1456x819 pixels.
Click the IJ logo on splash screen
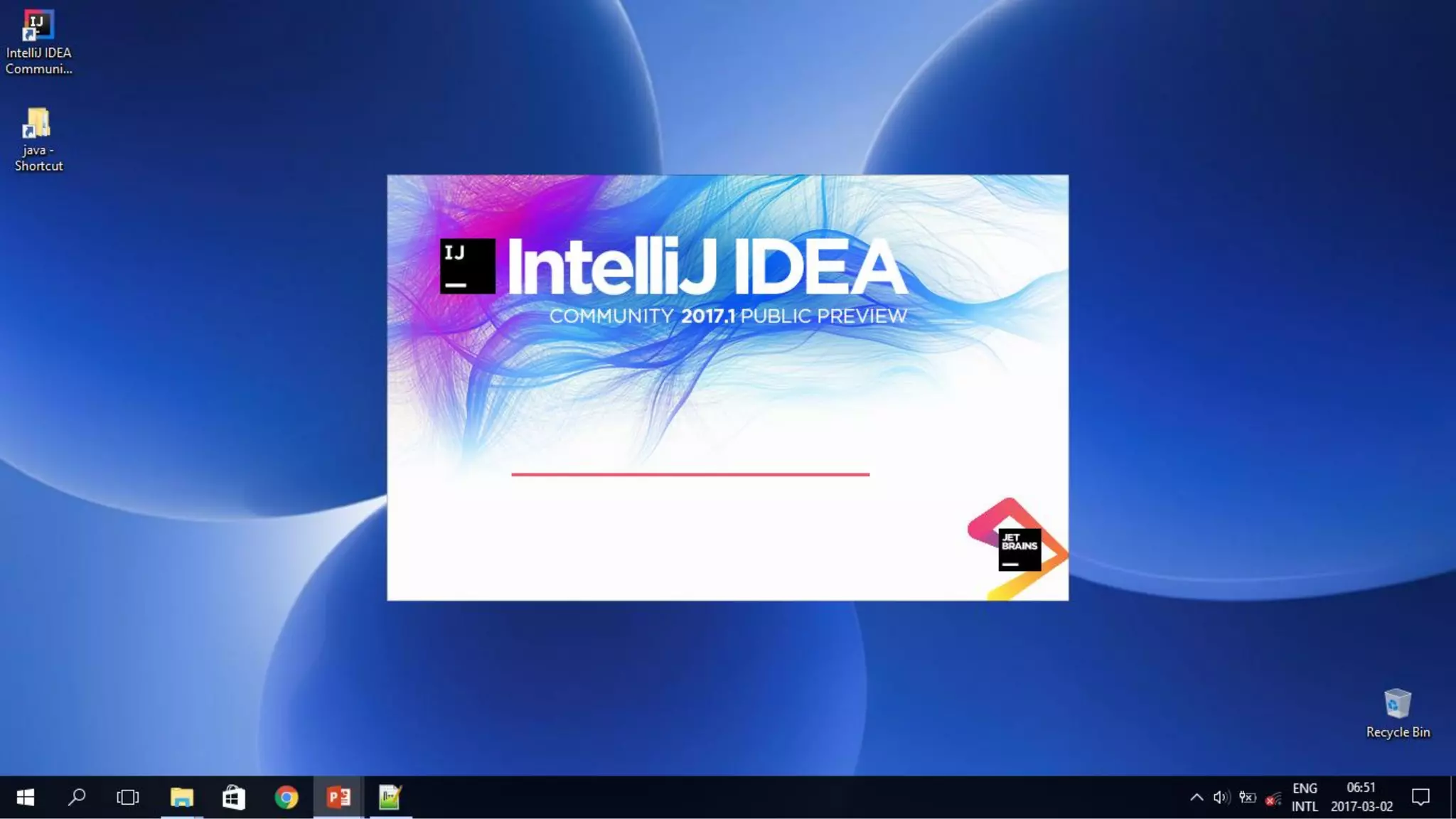(467, 266)
